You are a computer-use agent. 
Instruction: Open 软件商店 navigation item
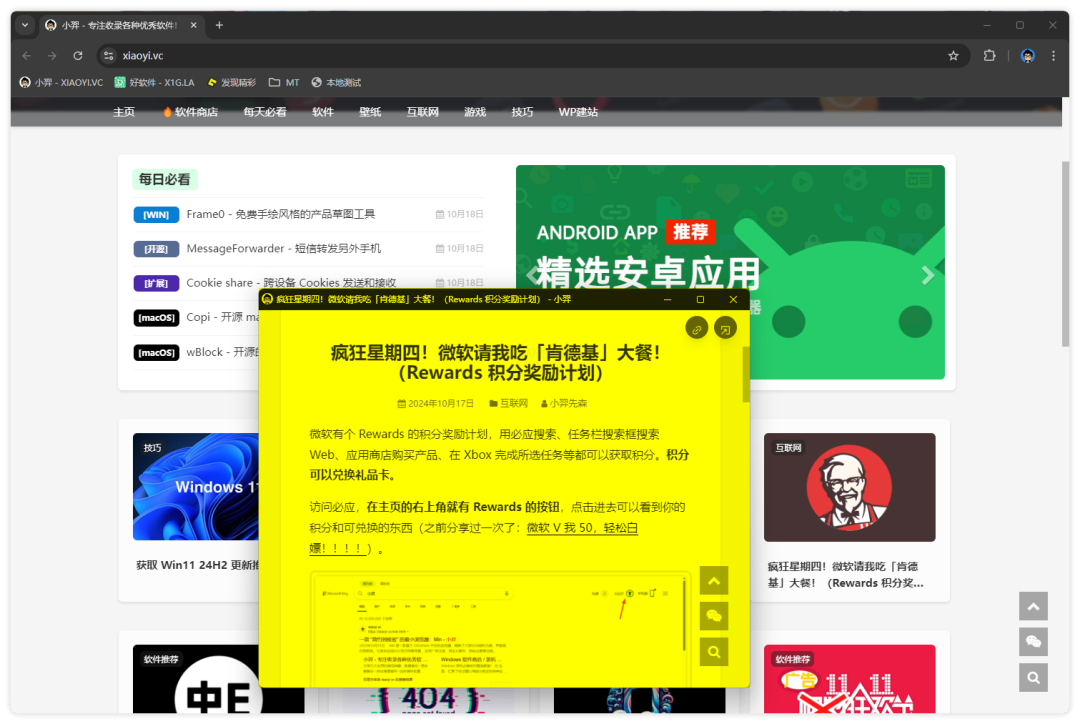pos(191,112)
